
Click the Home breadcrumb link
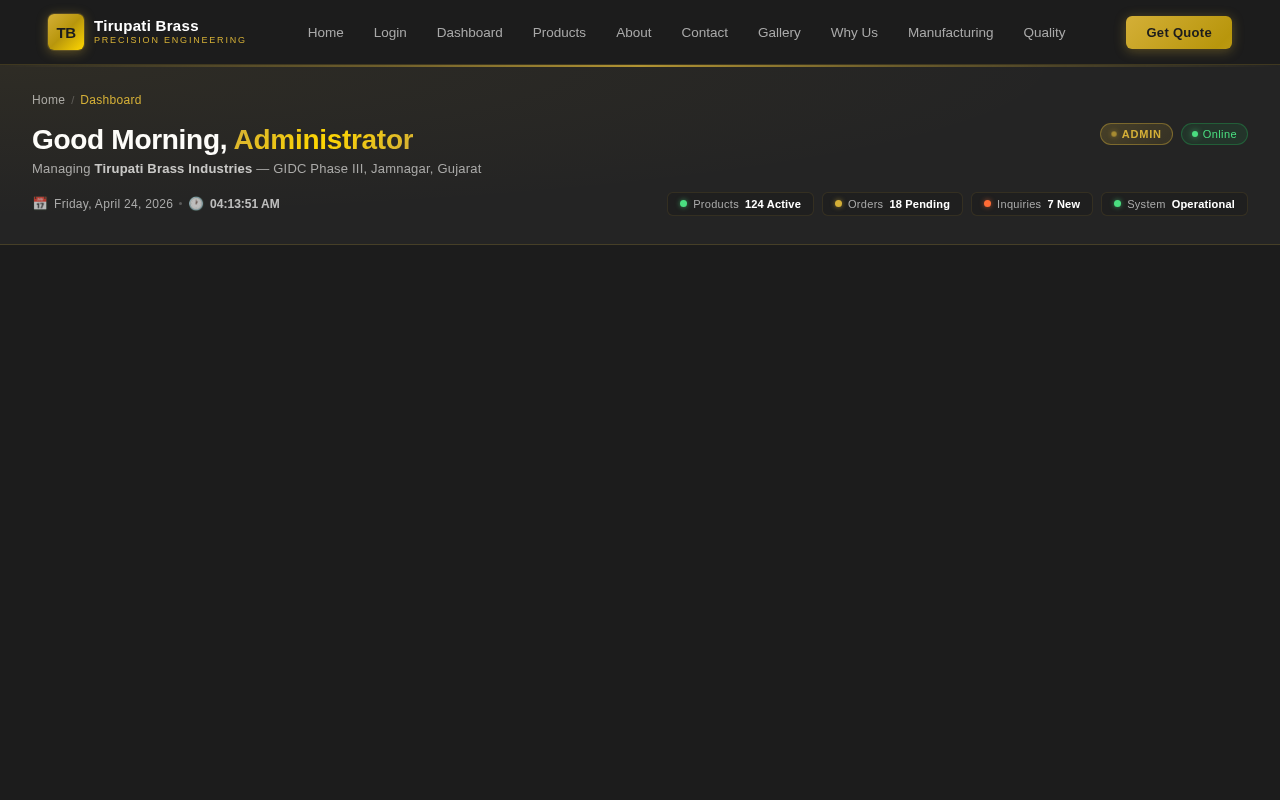pyautogui.click(x=48, y=100)
